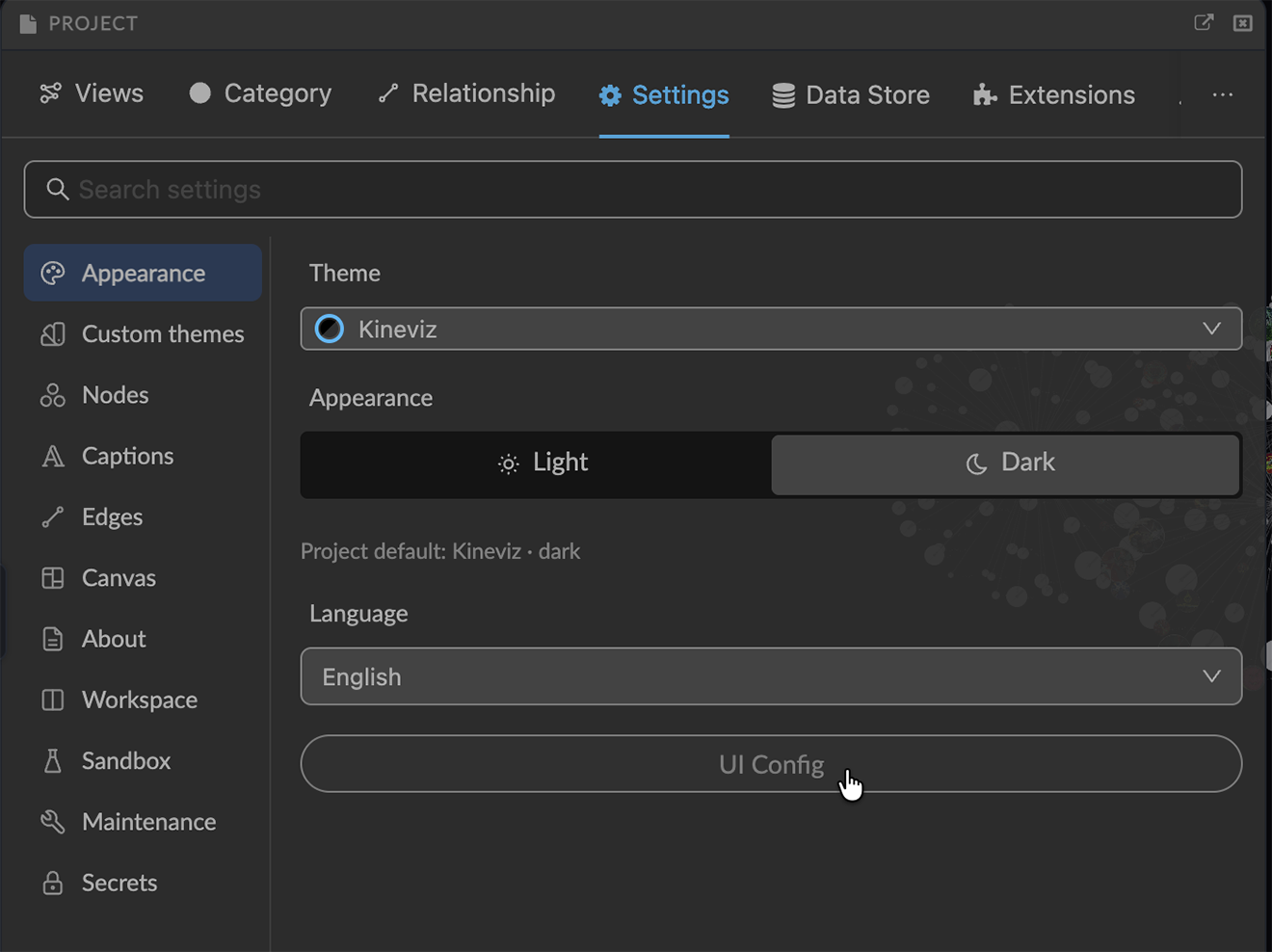Click the Custom themes swatch icon

coord(53,334)
